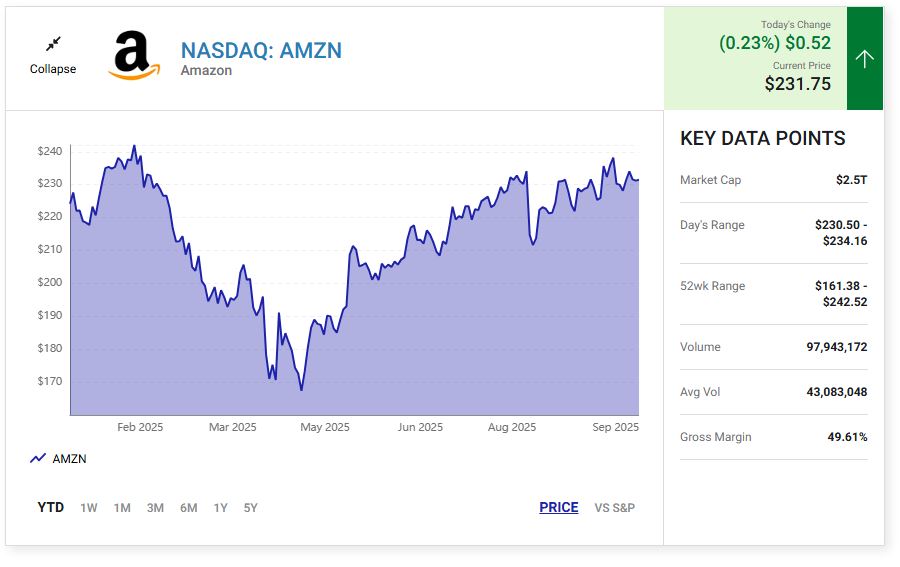Toggle chart to VS S&P comparison
This screenshot has height=567, width=900.
pos(614,508)
